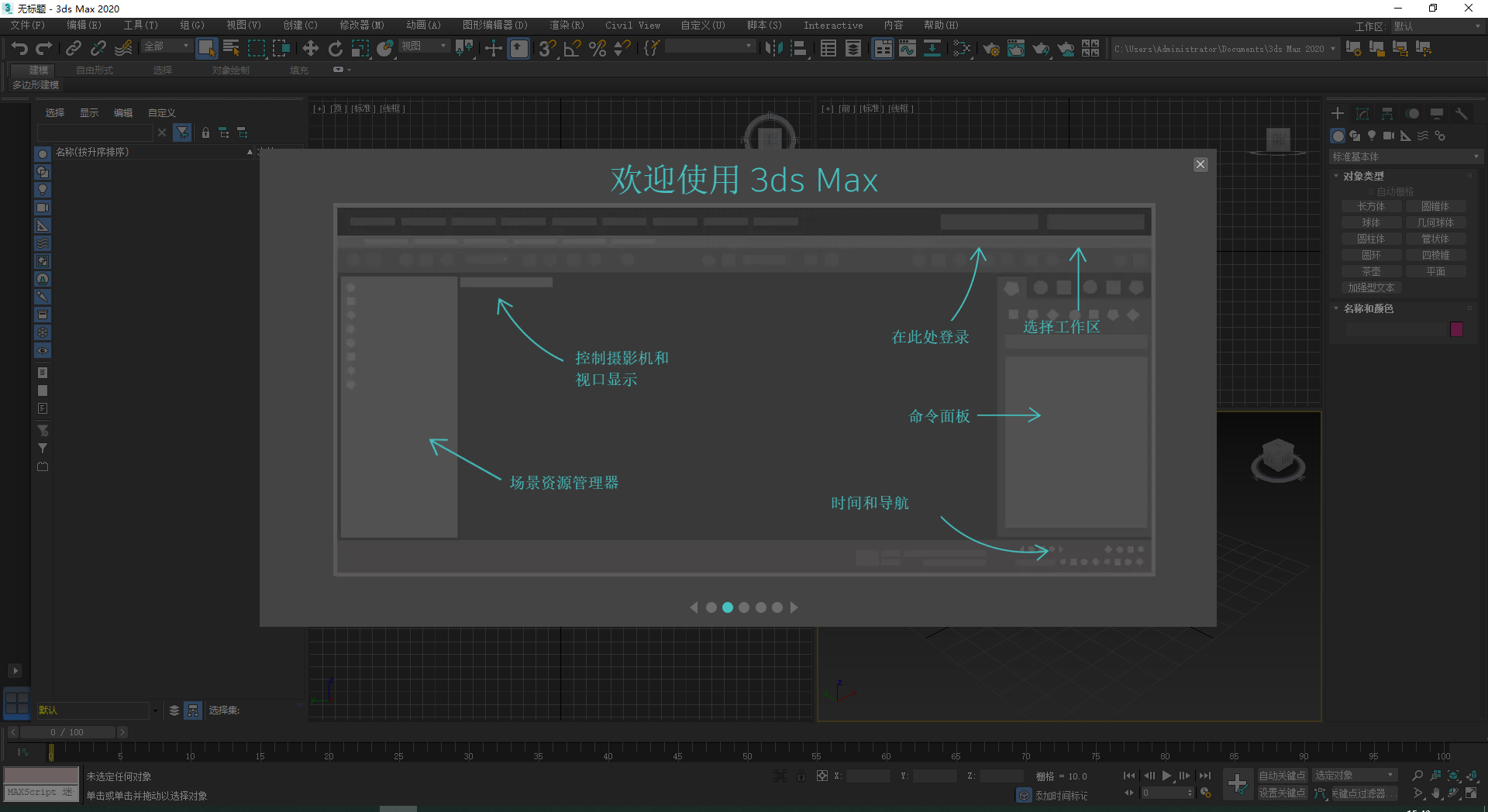Enable the 自动栅格 checkbox
This screenshot has height=812, width=1488.
coord(1371,191)
